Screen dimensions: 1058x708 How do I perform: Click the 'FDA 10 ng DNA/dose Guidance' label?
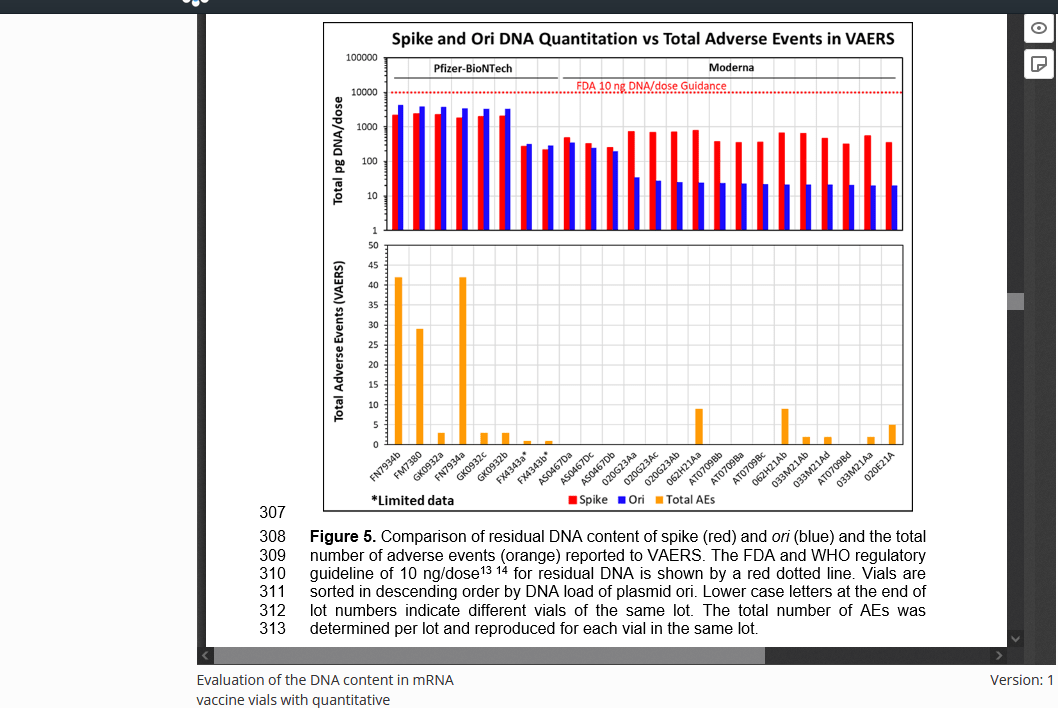[x=651, y=86]
